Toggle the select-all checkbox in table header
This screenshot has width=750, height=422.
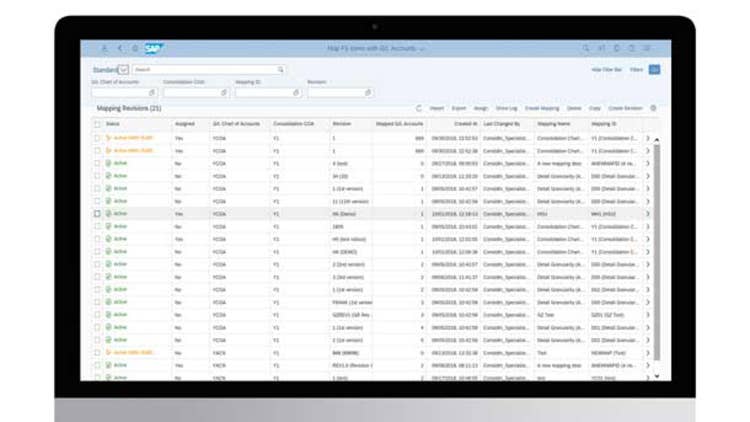coord(97,123)
